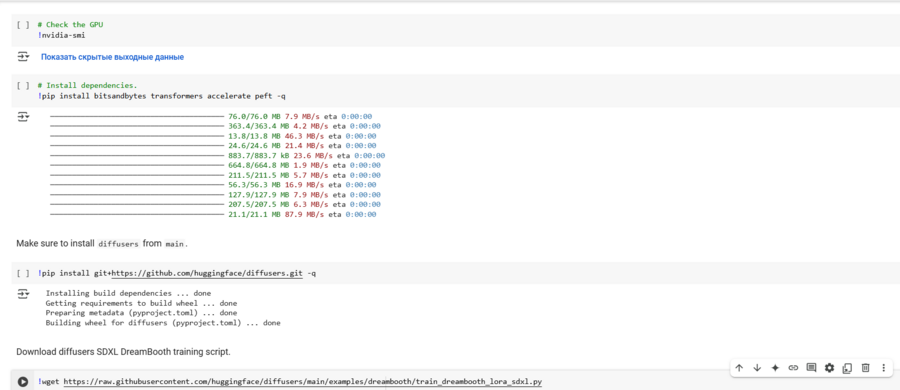This screenshot has width=900, height=390.
Task: Click the '!nvidia-smi' code line
Action: point(62,35)
